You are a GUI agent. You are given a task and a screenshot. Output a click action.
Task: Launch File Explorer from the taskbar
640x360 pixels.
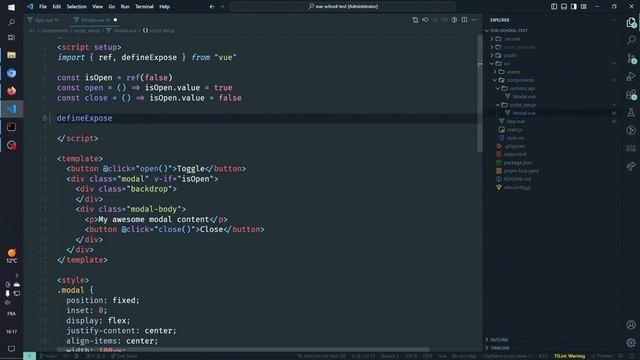click(x=11, y=55)
